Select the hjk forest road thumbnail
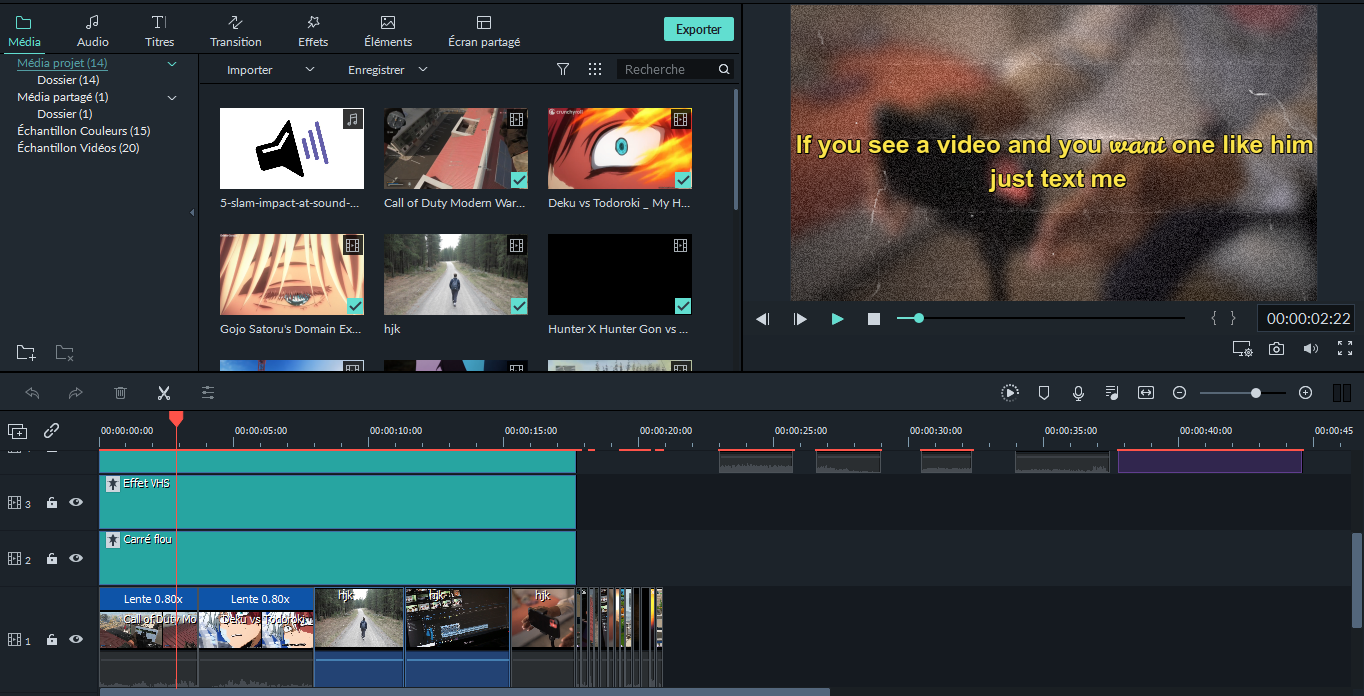Viewport: 1364px width, 696px height. pyautogui.click(x=456, y=275)
